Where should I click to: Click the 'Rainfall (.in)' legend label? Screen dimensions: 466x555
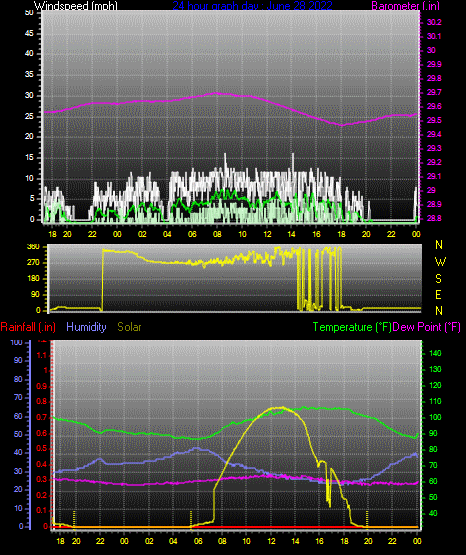(28, 327)
